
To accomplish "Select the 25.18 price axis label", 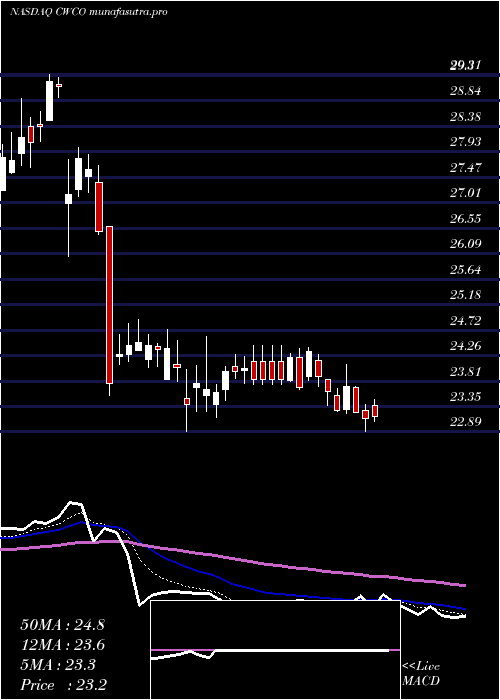I will 466,295.
